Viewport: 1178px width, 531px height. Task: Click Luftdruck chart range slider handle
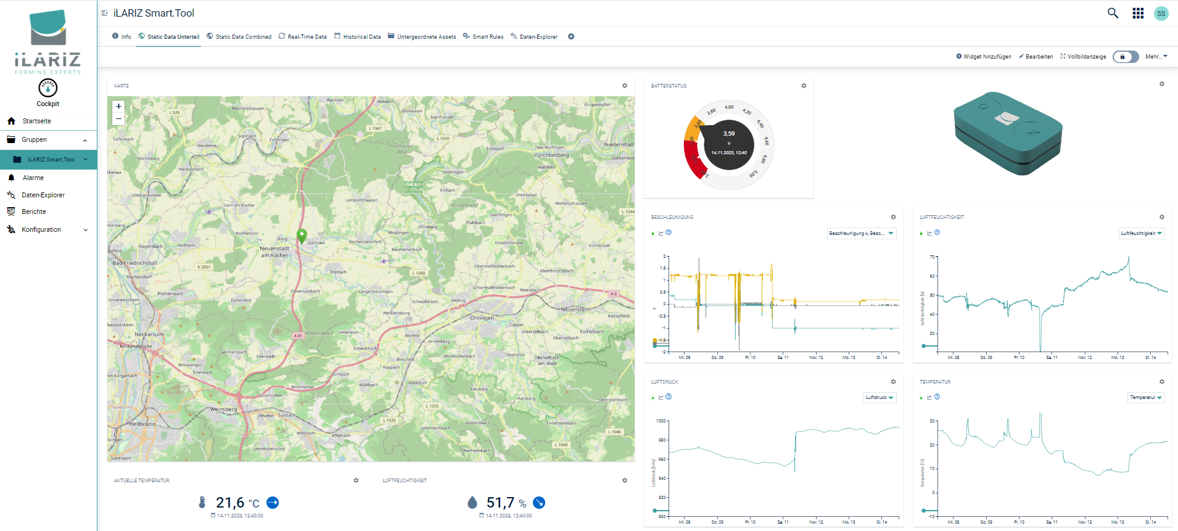[x=653, y=511]
